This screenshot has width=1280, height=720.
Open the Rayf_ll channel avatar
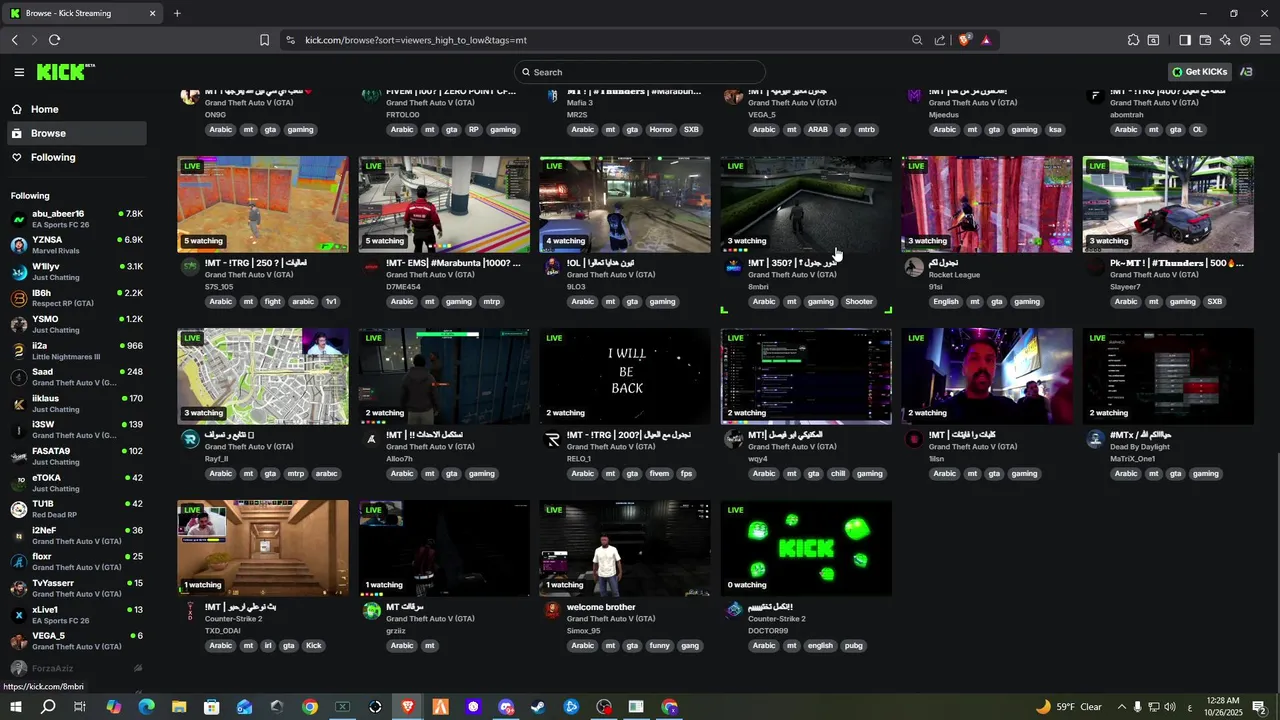pos(190,439)
